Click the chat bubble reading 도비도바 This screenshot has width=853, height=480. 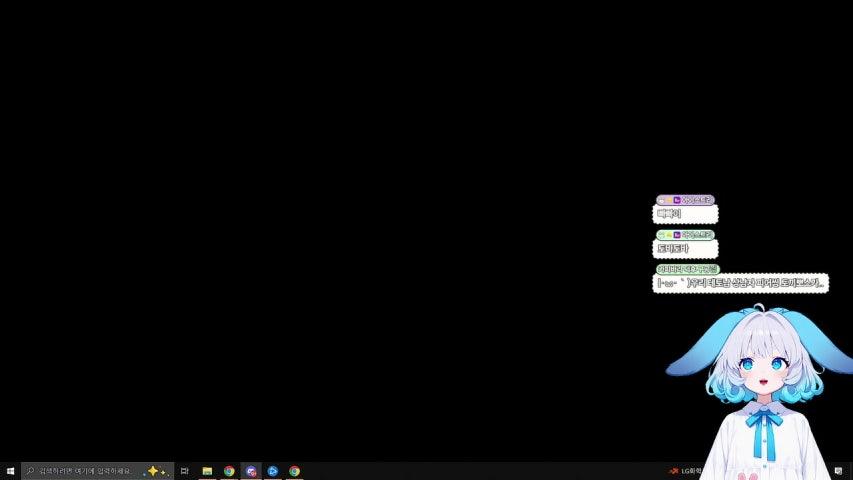click(x=685, y=249)
